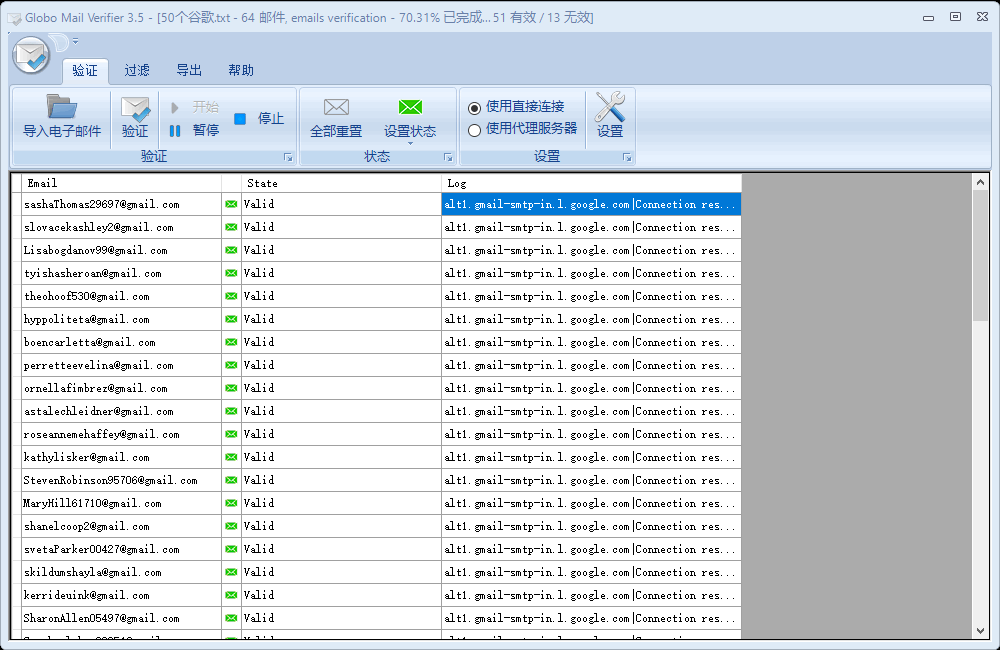
Task: Click the 导入电子邮件 folder icon
Action: pos(62,107)
